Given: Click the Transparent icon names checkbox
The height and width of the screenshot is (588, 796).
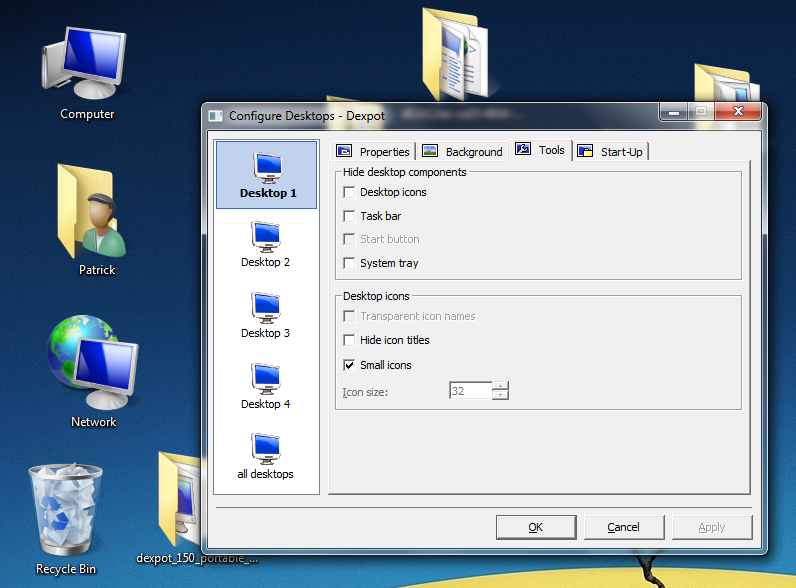Looking at the screenshot, I should (349, 316).
